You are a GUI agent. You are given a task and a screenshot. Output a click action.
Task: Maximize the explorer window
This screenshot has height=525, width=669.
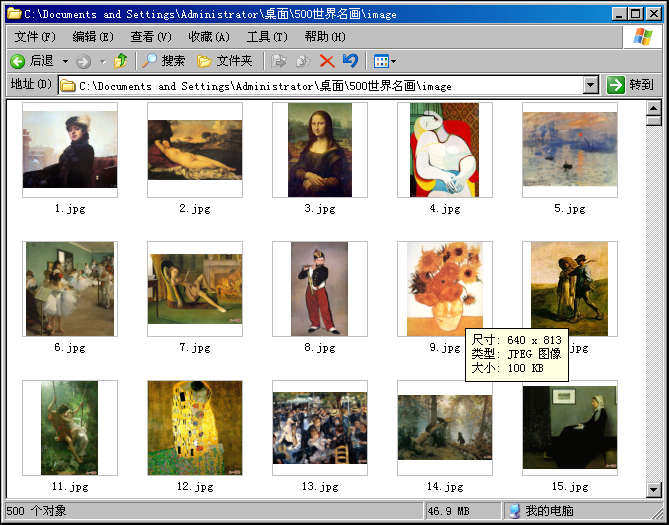tap(636, 14)
